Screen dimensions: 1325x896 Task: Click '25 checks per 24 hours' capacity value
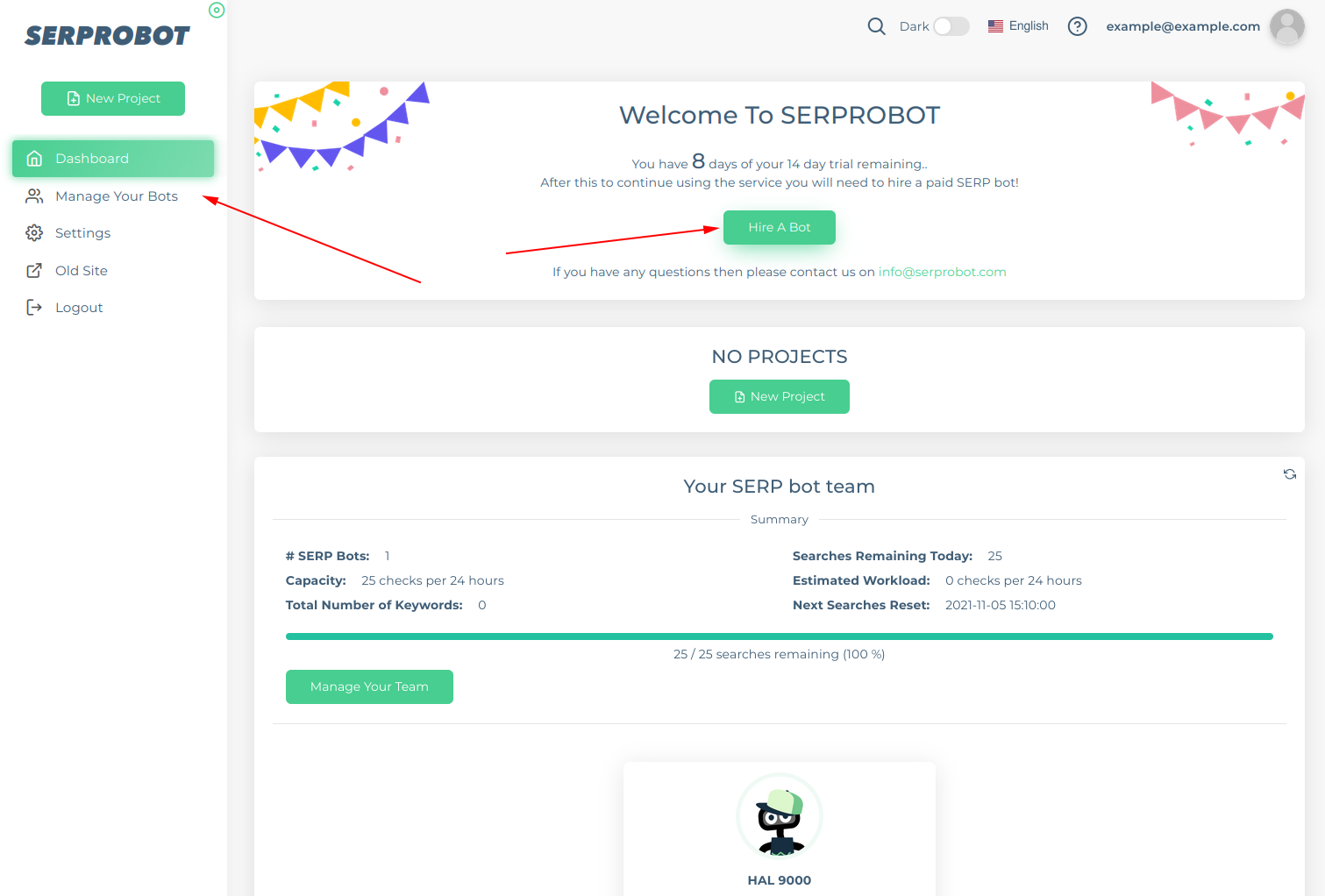[432, 580]
